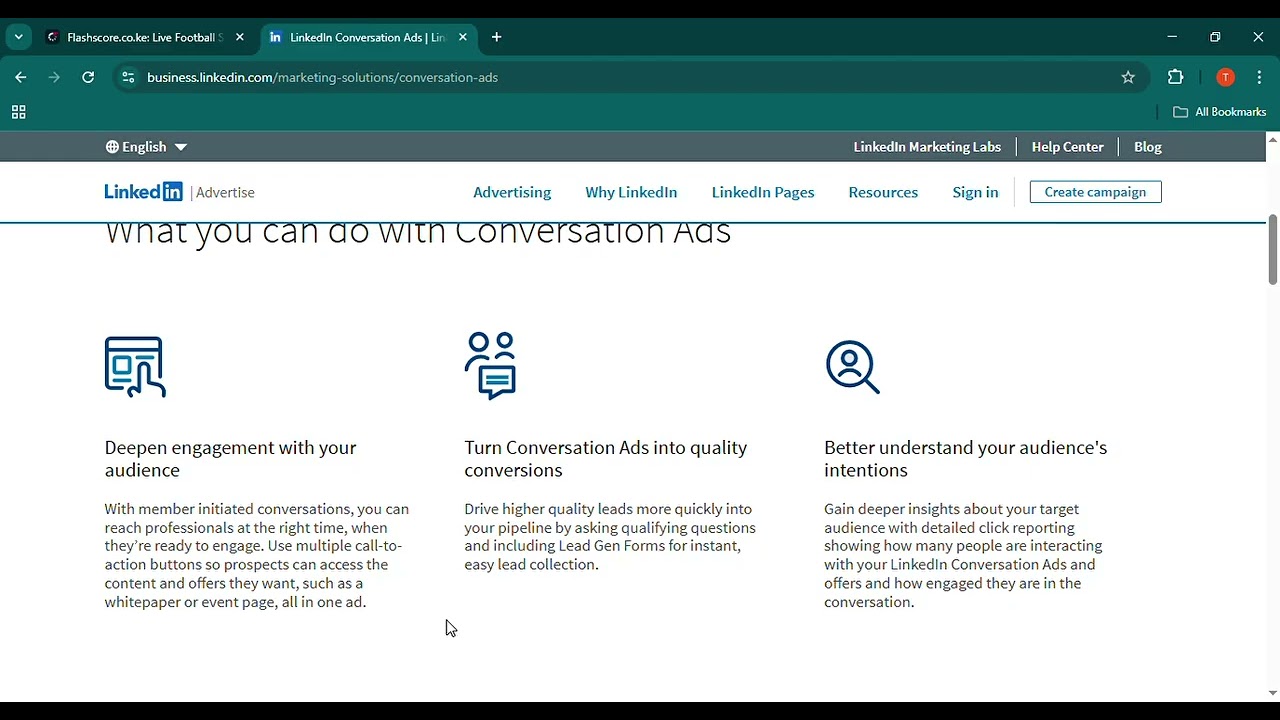Minimize the Chrome window
The width and height of the screenshot is (1280, 720).
click(x=1172, y=37)
